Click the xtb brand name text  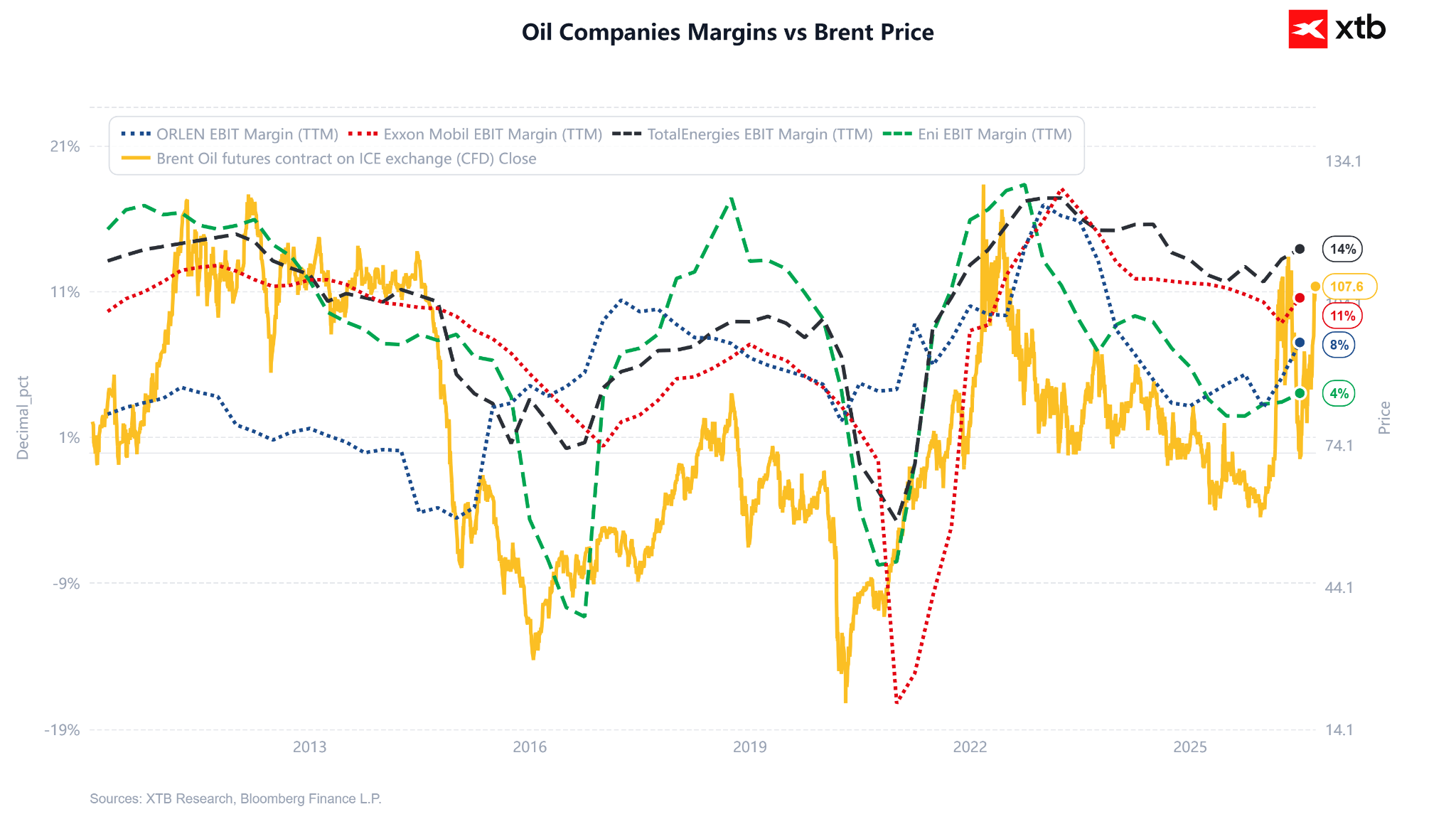pos(1360,28)
